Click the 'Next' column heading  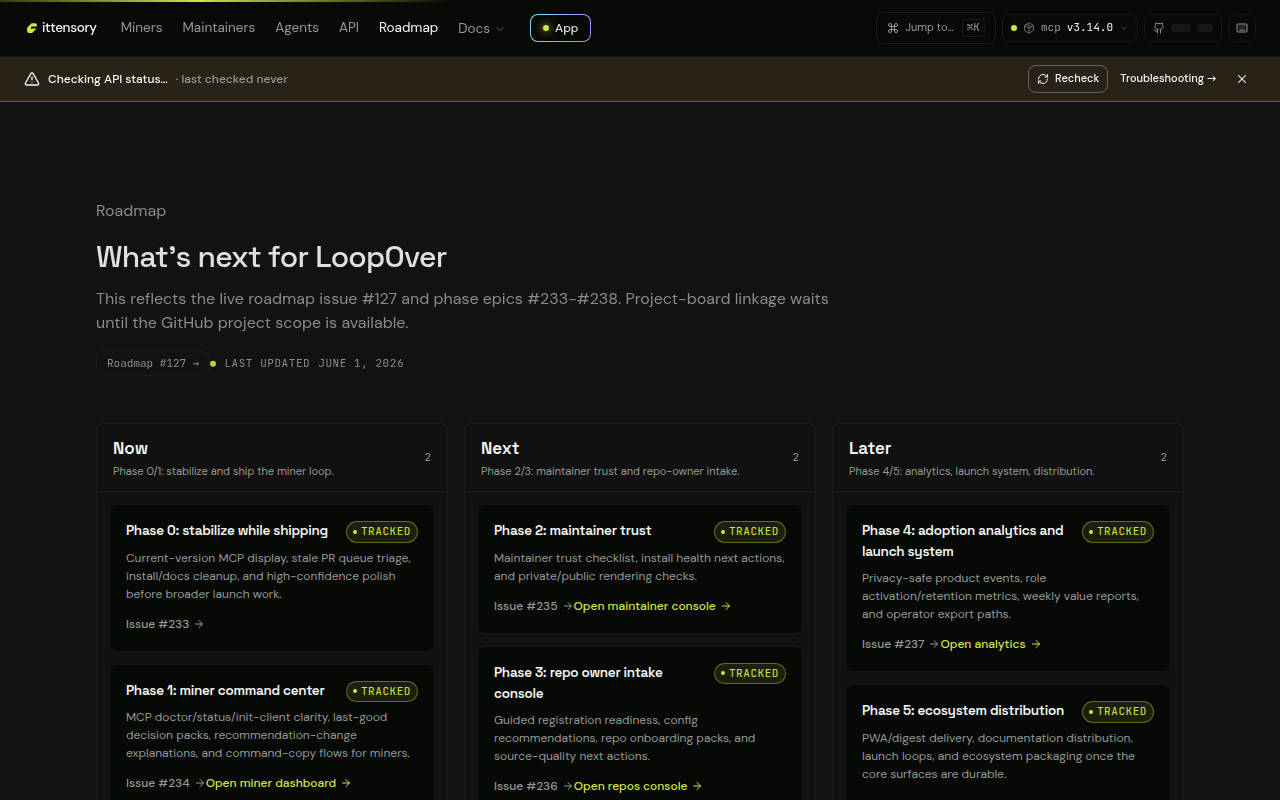500,448
